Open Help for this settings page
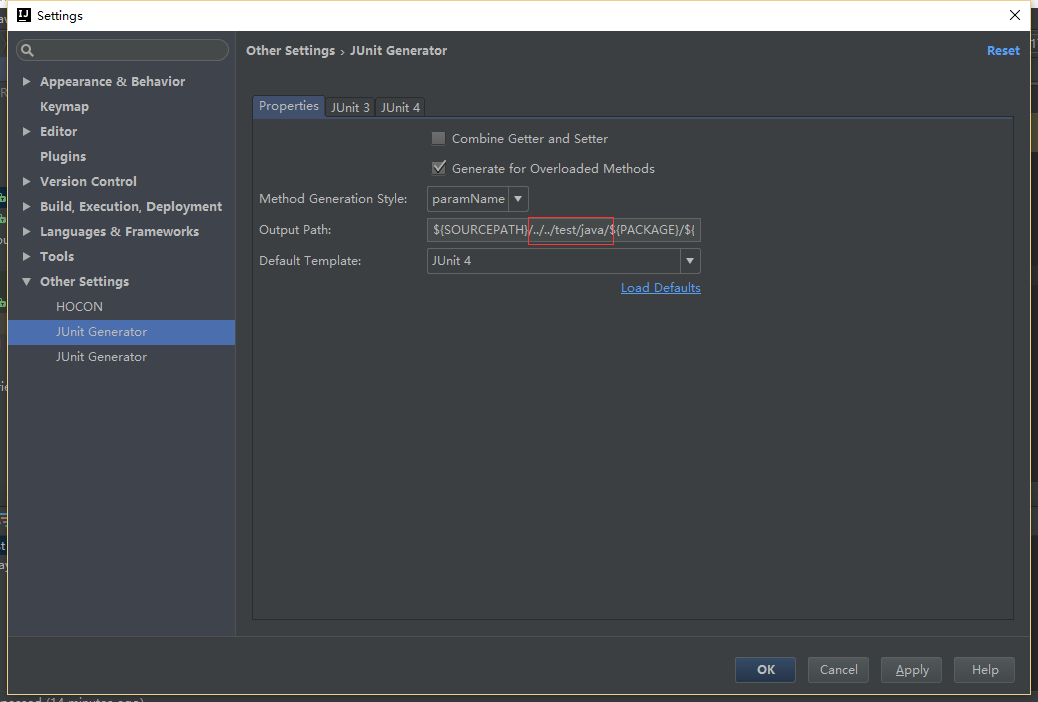 coord(984,670)
